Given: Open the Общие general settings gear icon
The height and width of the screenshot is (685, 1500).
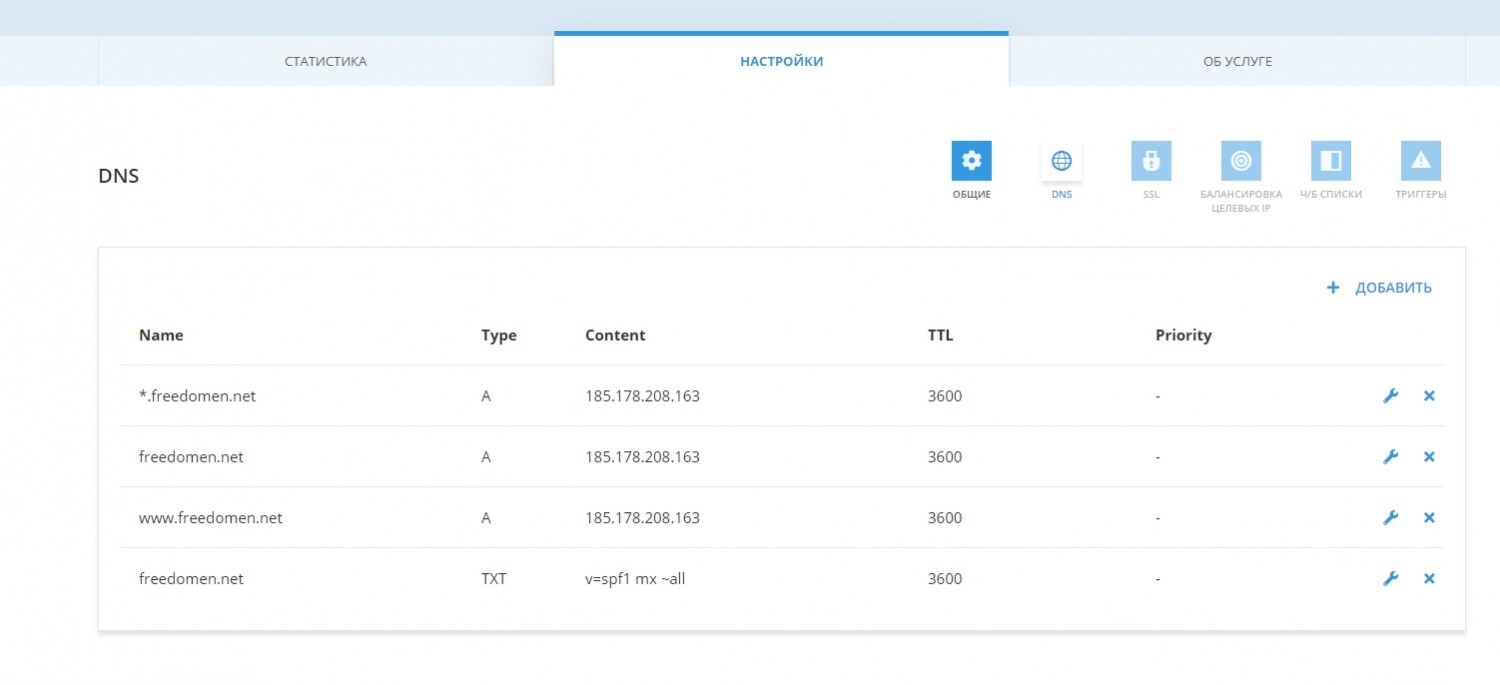Looking at the screenshot, I should 971,161.
